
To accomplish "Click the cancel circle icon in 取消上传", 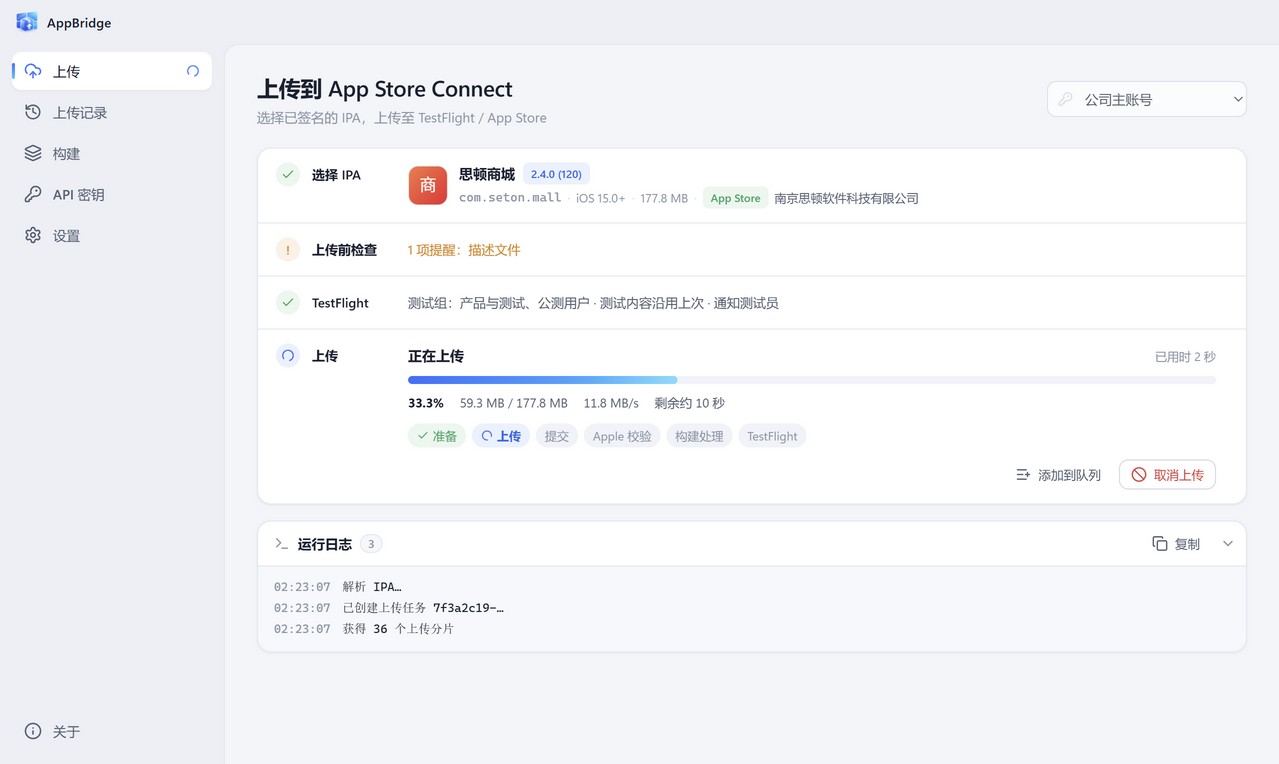I will click(x=1139, y=475).
